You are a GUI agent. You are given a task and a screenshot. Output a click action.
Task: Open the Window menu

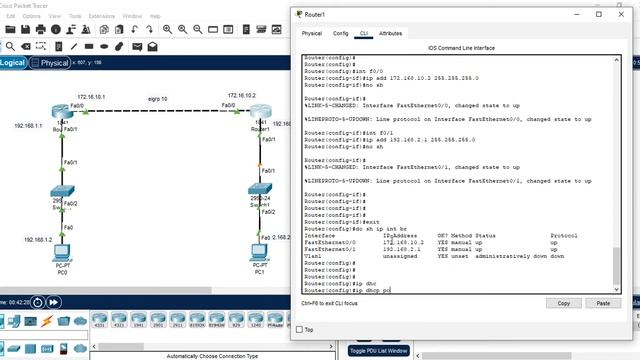(132, 16)
